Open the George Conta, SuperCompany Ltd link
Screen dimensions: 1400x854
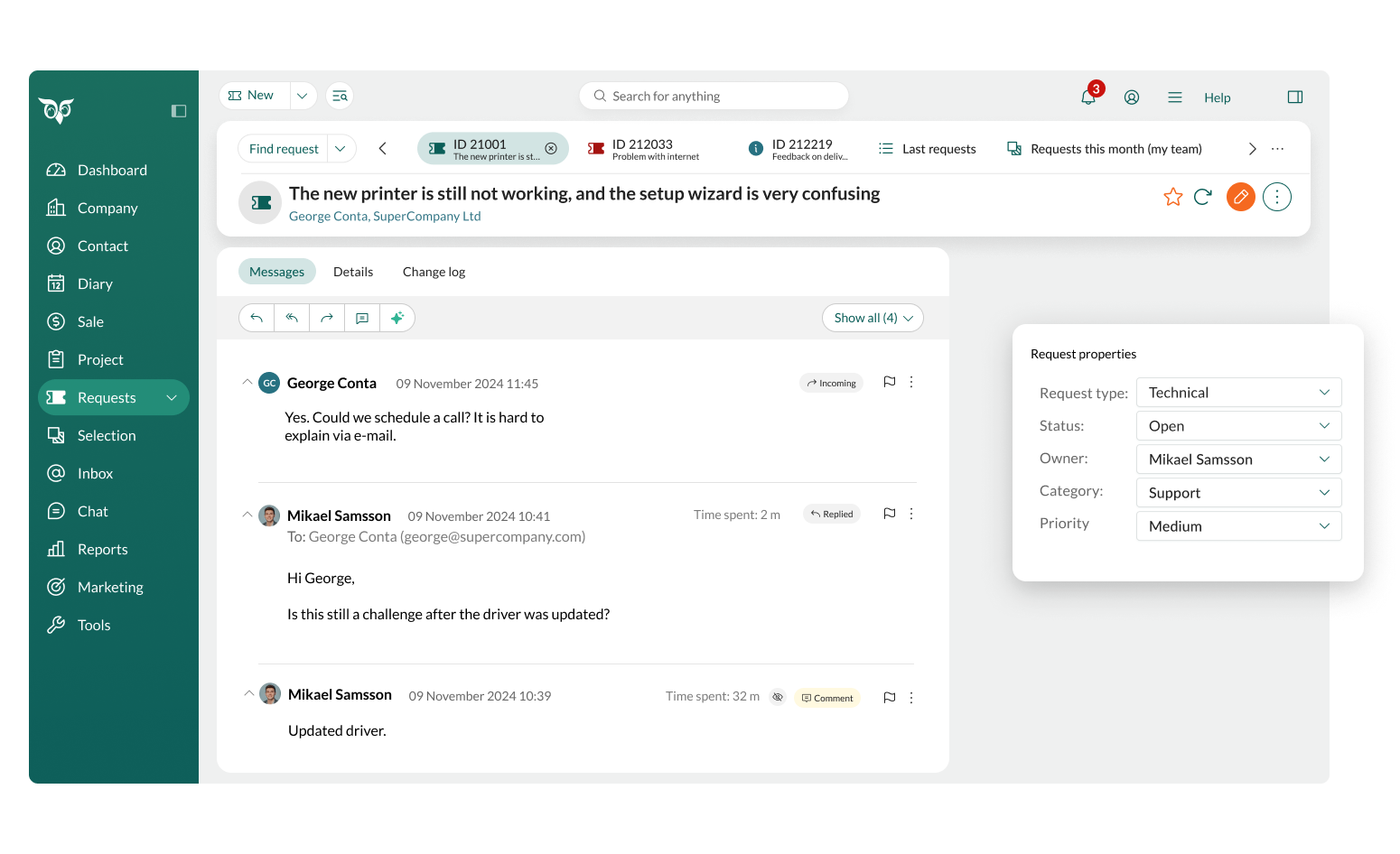click(x=385, y=217)
